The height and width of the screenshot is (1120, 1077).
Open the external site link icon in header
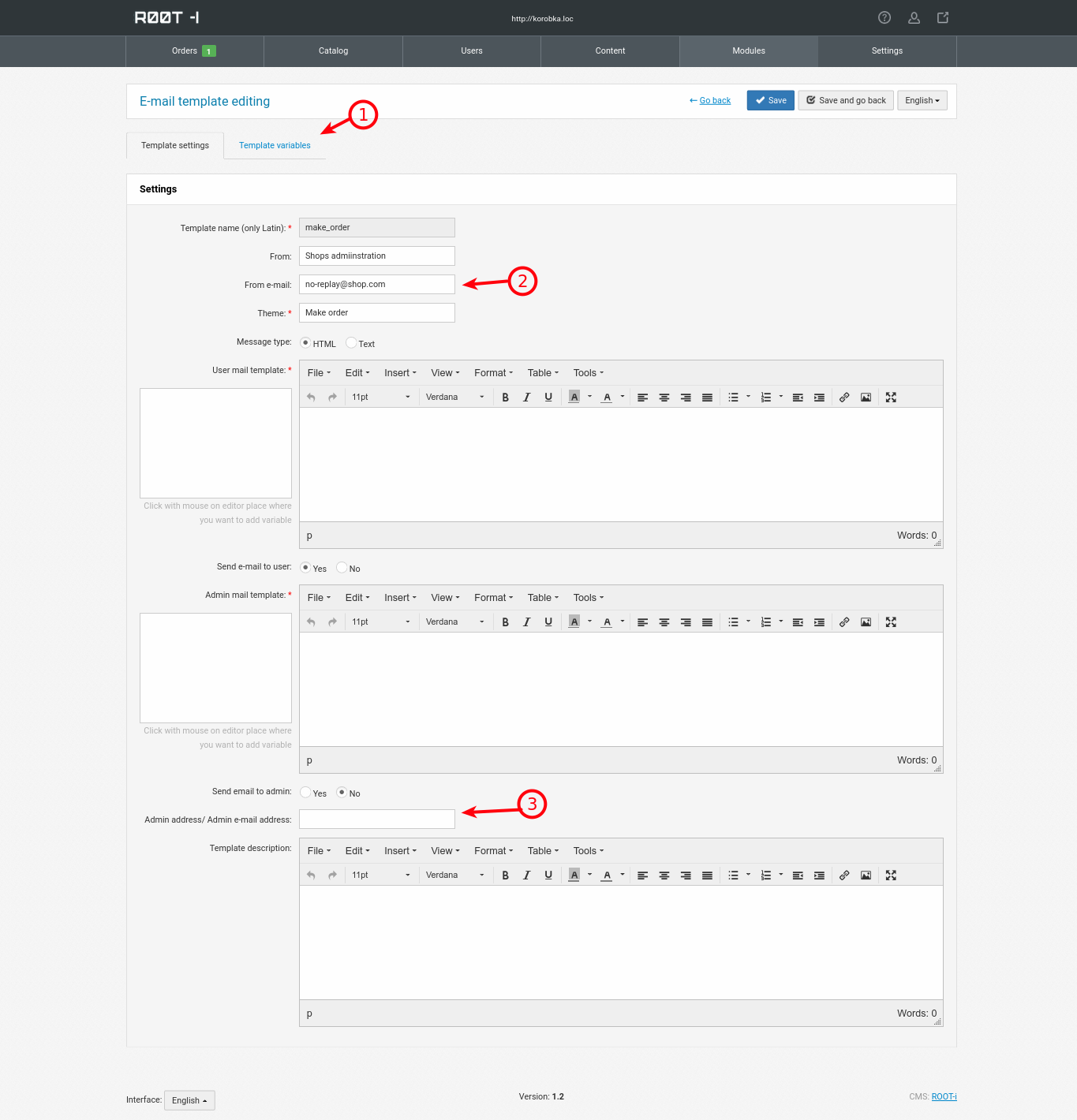point(943,17)
